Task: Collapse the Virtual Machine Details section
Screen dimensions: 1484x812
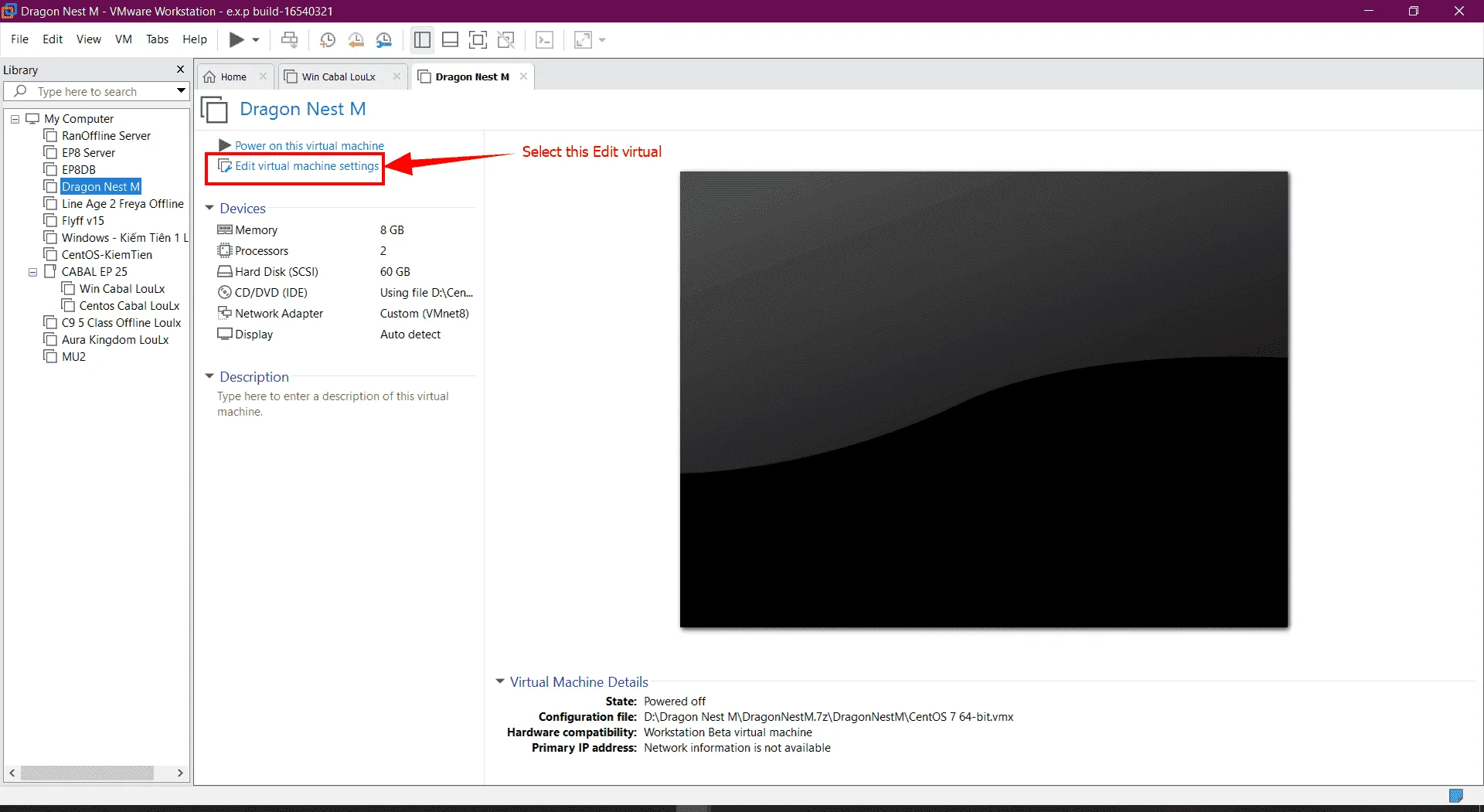Action: point(500,681)
